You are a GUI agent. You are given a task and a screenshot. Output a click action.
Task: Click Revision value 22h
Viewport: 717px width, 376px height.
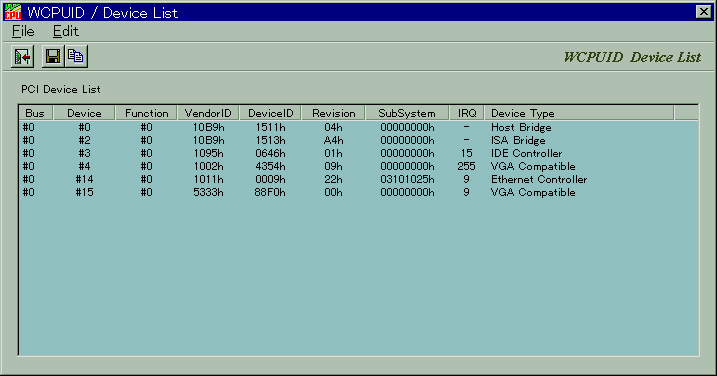point(333,179)
